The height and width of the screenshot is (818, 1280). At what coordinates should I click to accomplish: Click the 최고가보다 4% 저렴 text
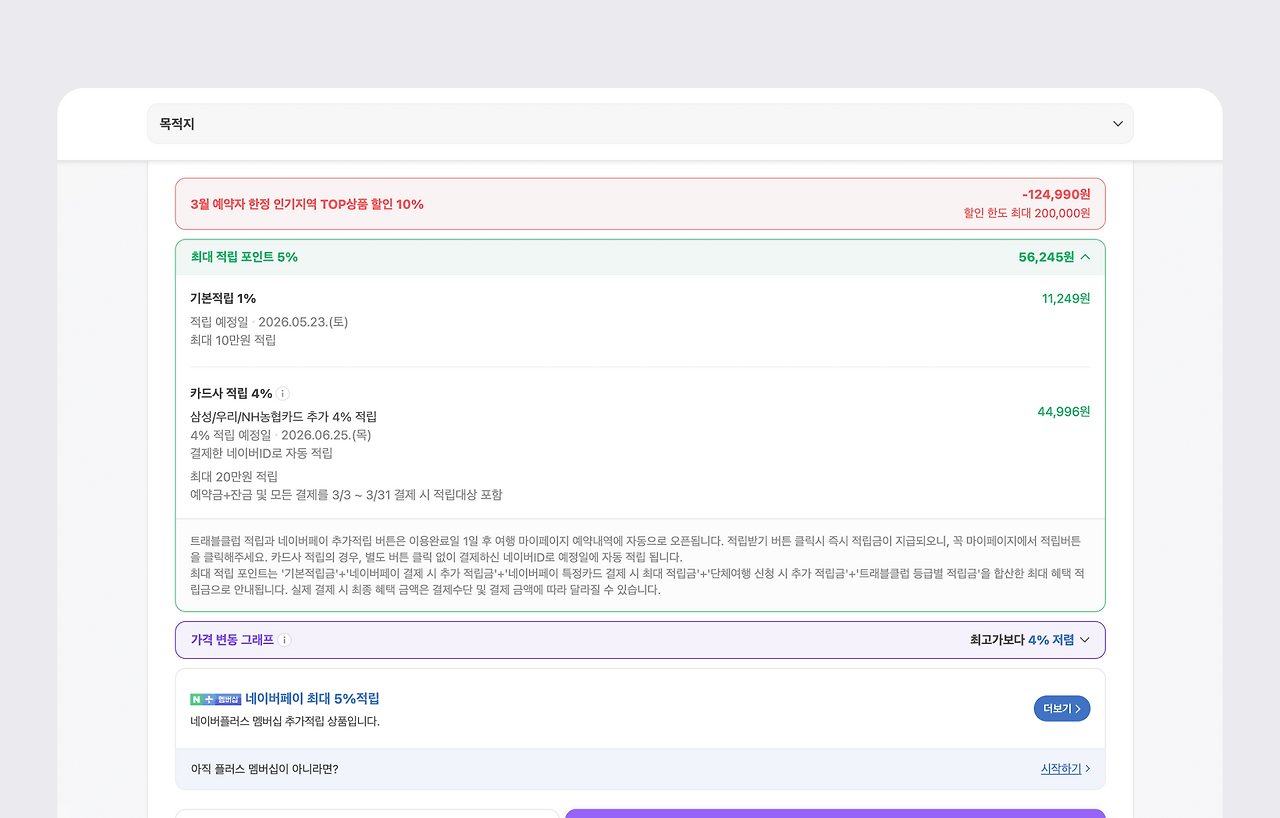[1022, 640]
